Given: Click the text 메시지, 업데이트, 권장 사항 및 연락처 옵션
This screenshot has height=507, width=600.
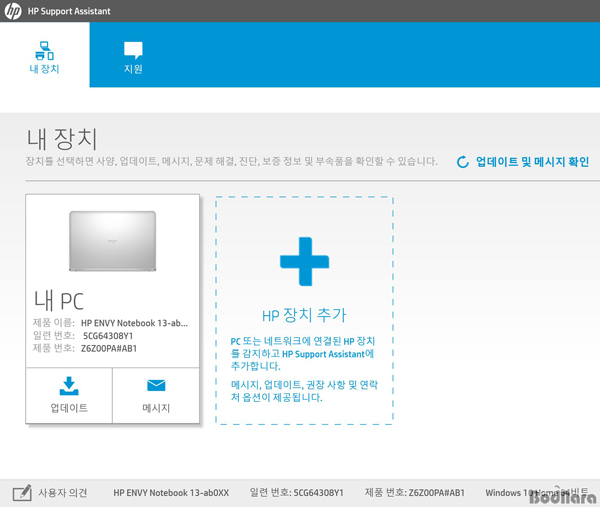Looking at the screenshot, I should click(x=304, y=391).
